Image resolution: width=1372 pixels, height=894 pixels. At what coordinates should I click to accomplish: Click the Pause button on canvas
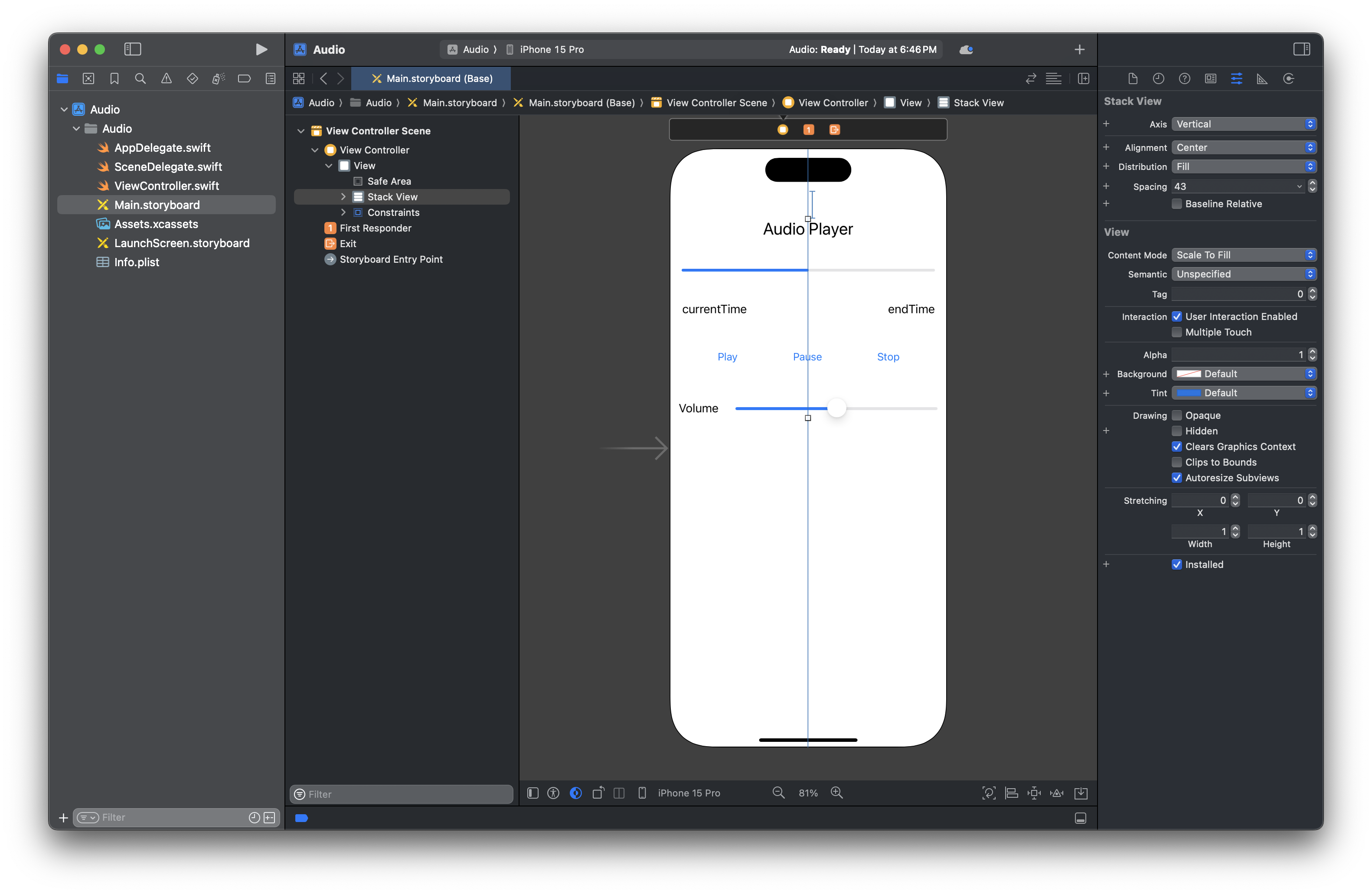pyautogui.click(x=807, y=357)
